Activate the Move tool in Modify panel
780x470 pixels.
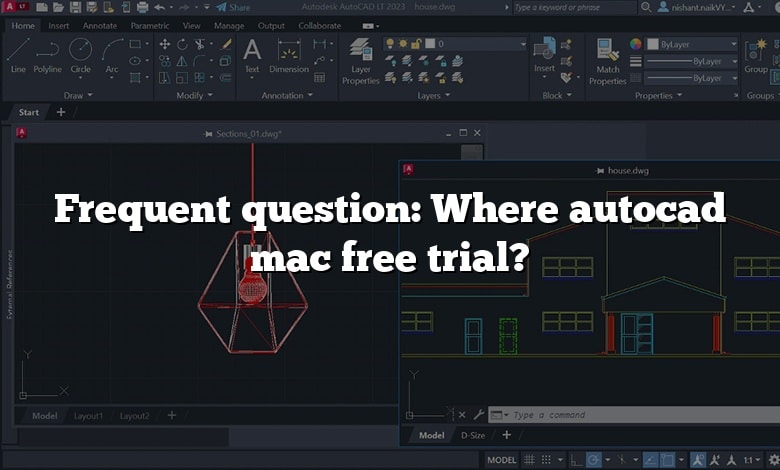tap(165, 44)
